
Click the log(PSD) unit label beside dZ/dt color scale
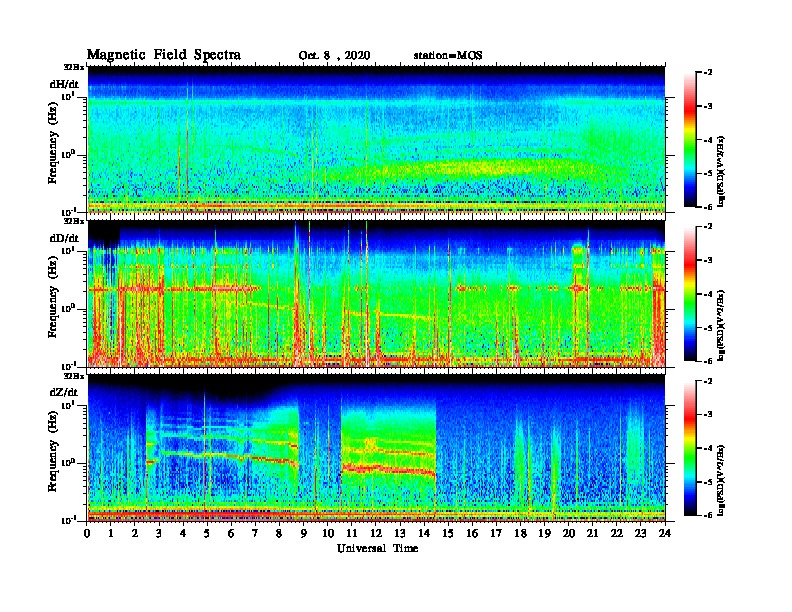(x=722, y=479)
